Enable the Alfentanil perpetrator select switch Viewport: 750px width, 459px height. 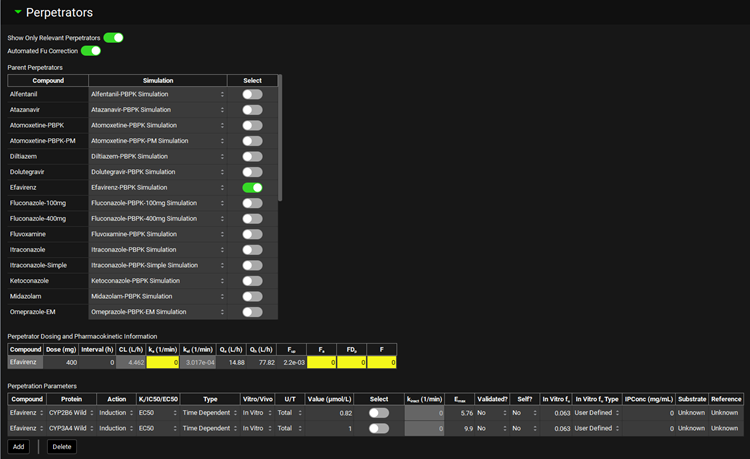tap(252, 94)
